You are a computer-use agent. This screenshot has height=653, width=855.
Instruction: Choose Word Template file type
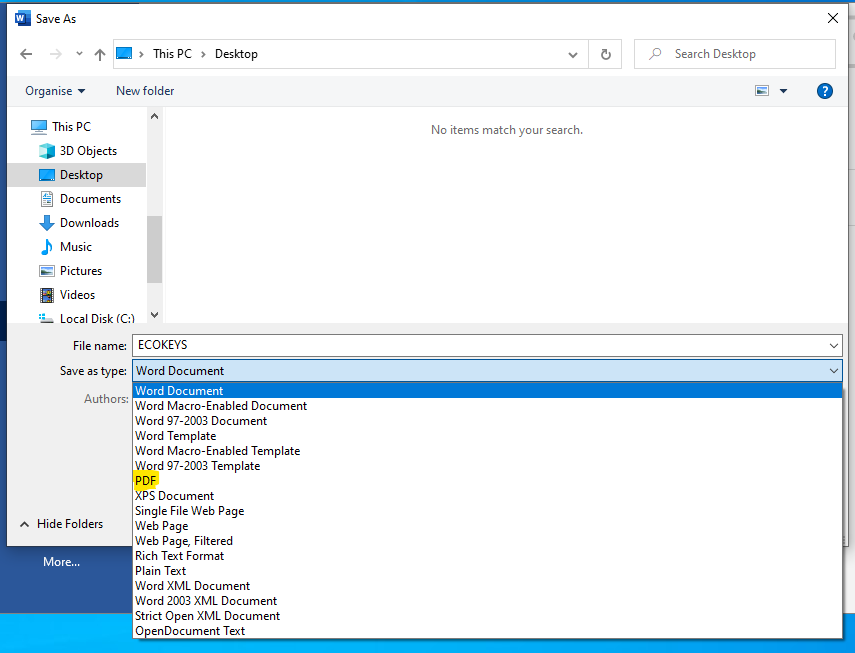click(x=487, y=436)
